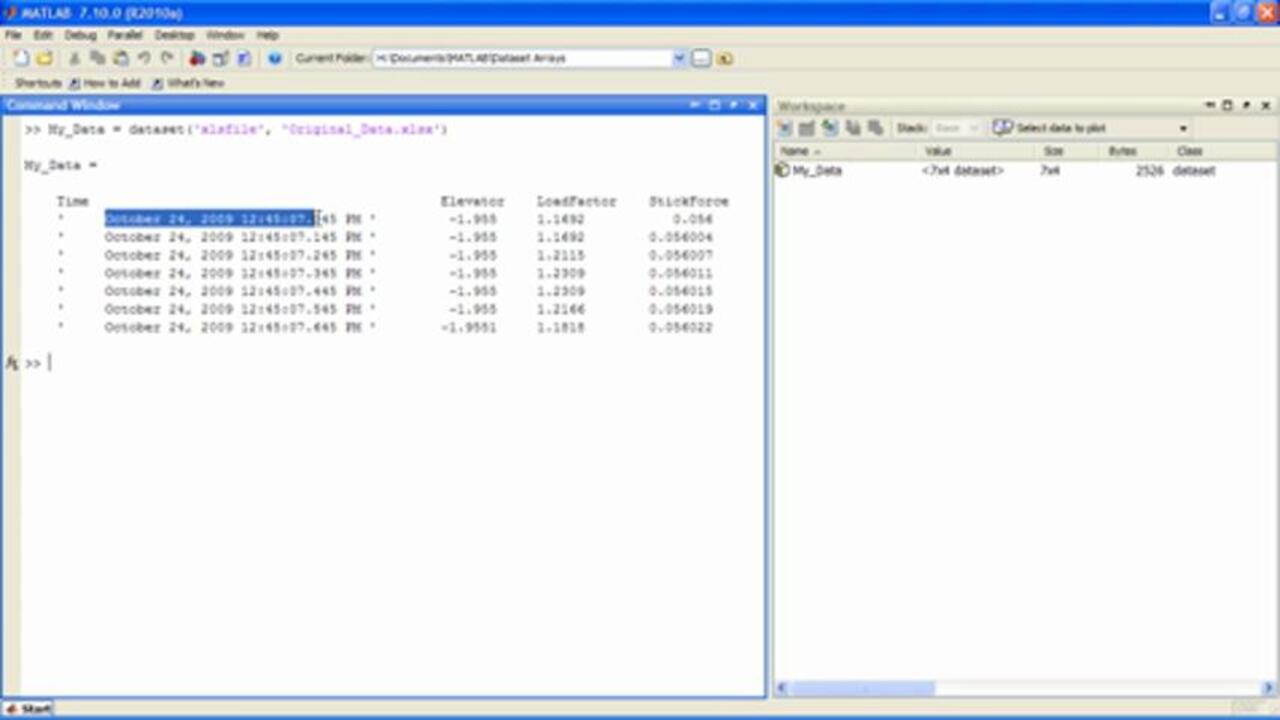1280x720 pixels.
Task: Open the Desktop menu
Action: tap(174, 35)
